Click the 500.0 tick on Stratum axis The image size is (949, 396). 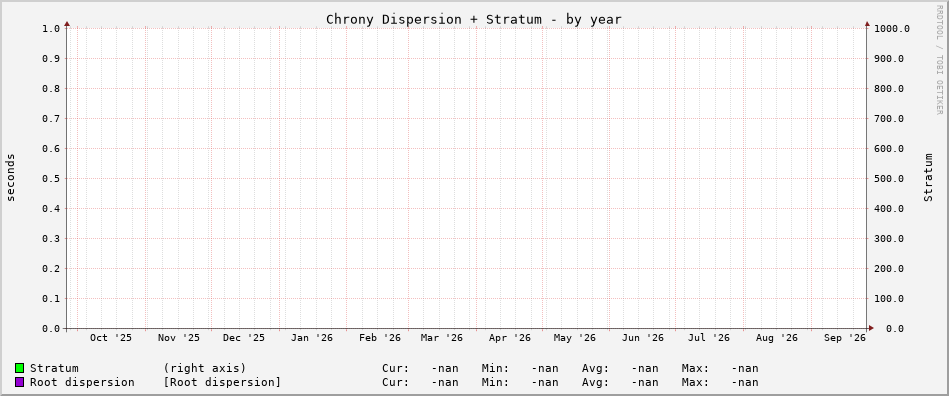(x=888, y=179)
